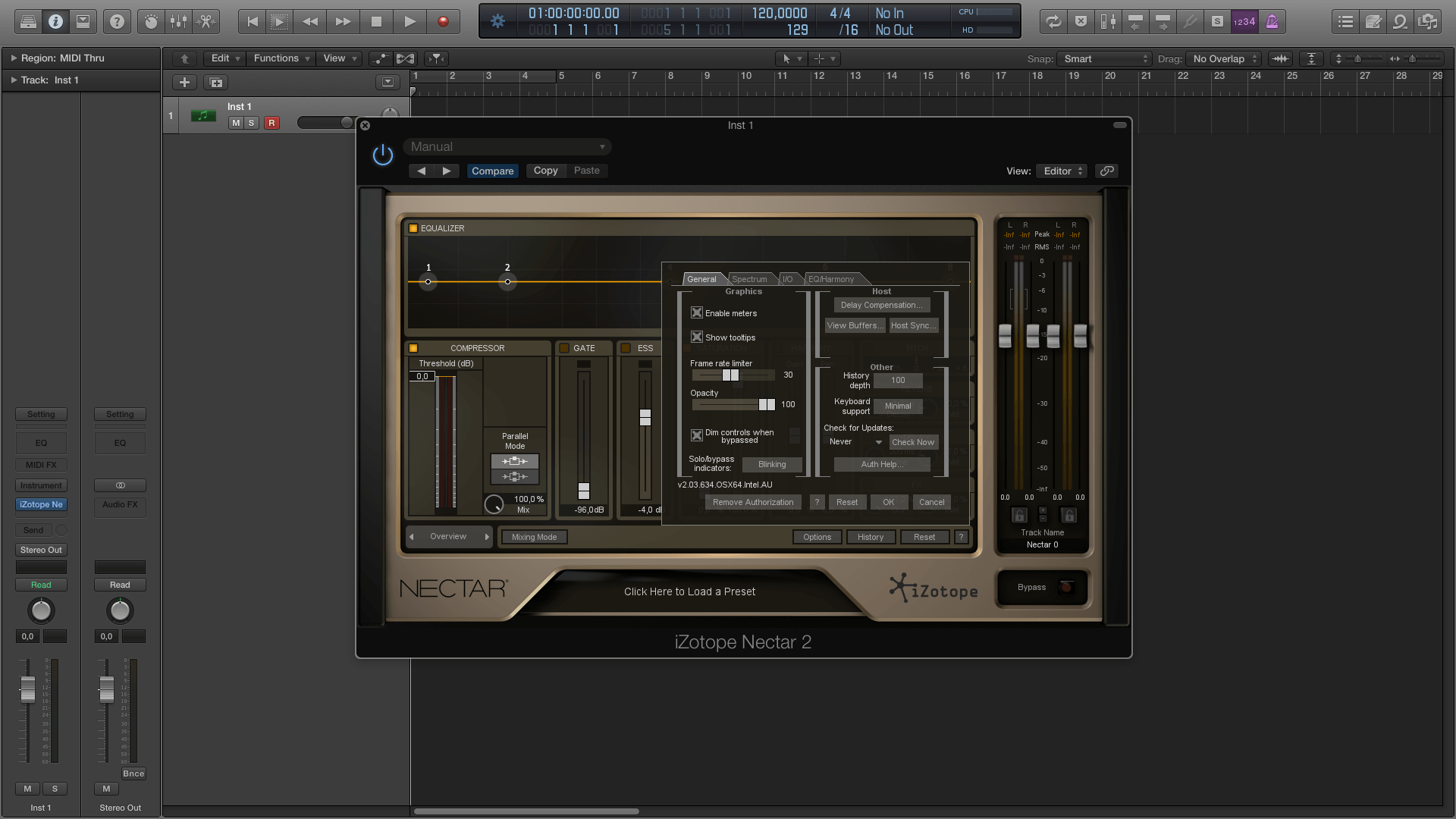The height and width of the screenshot is (819, 1456).
Task: Click Remove Authorization button
Action: (x=753, y=502)
